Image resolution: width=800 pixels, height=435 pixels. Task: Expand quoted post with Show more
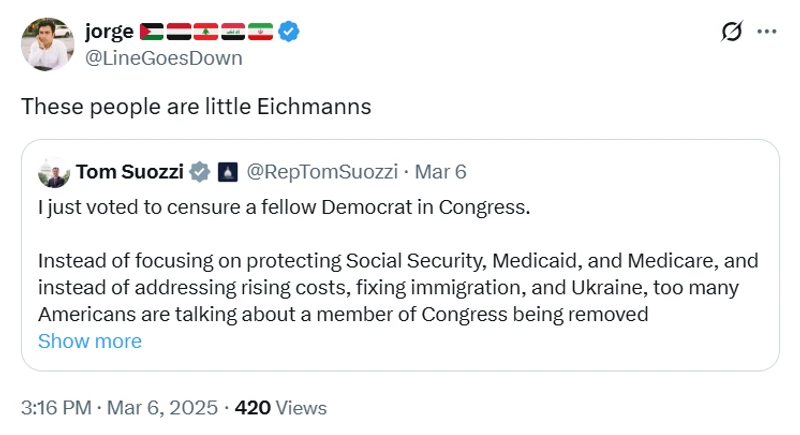89,341
